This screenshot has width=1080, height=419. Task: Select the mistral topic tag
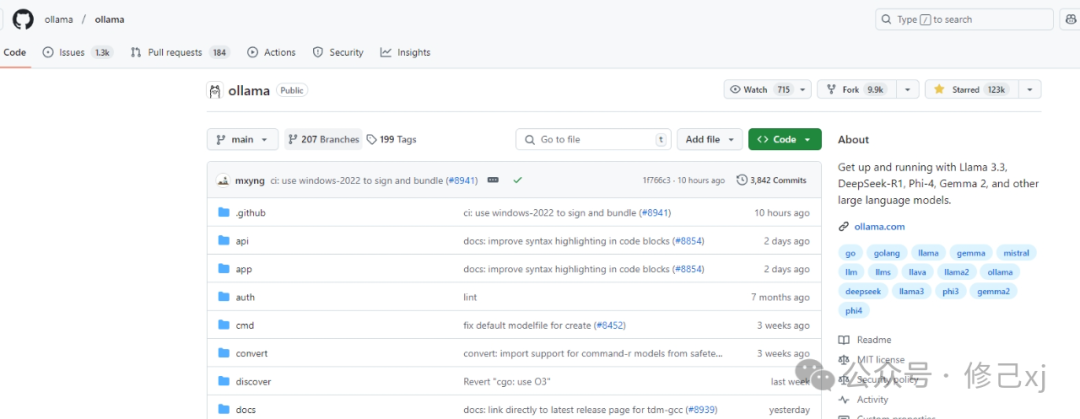pyautogui.click(x=1016, y=253)
